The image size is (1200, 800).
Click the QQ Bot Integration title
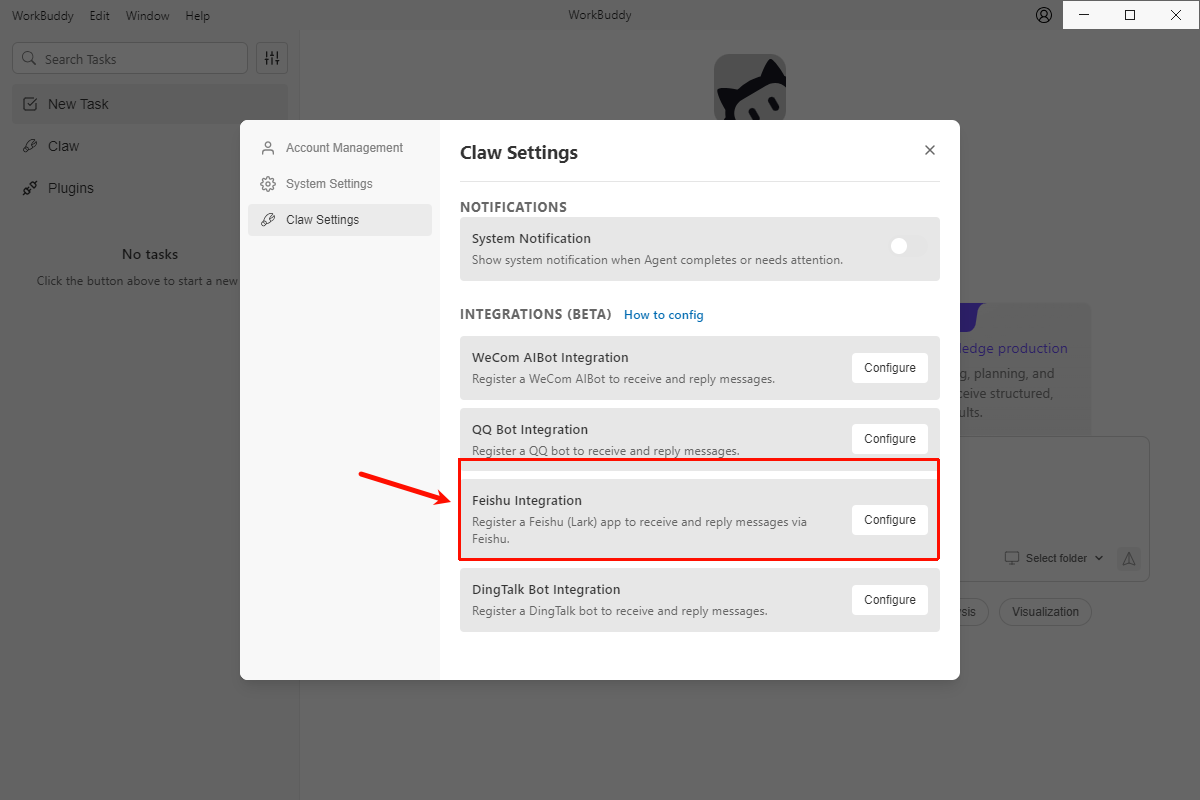[x=530, y=430]
